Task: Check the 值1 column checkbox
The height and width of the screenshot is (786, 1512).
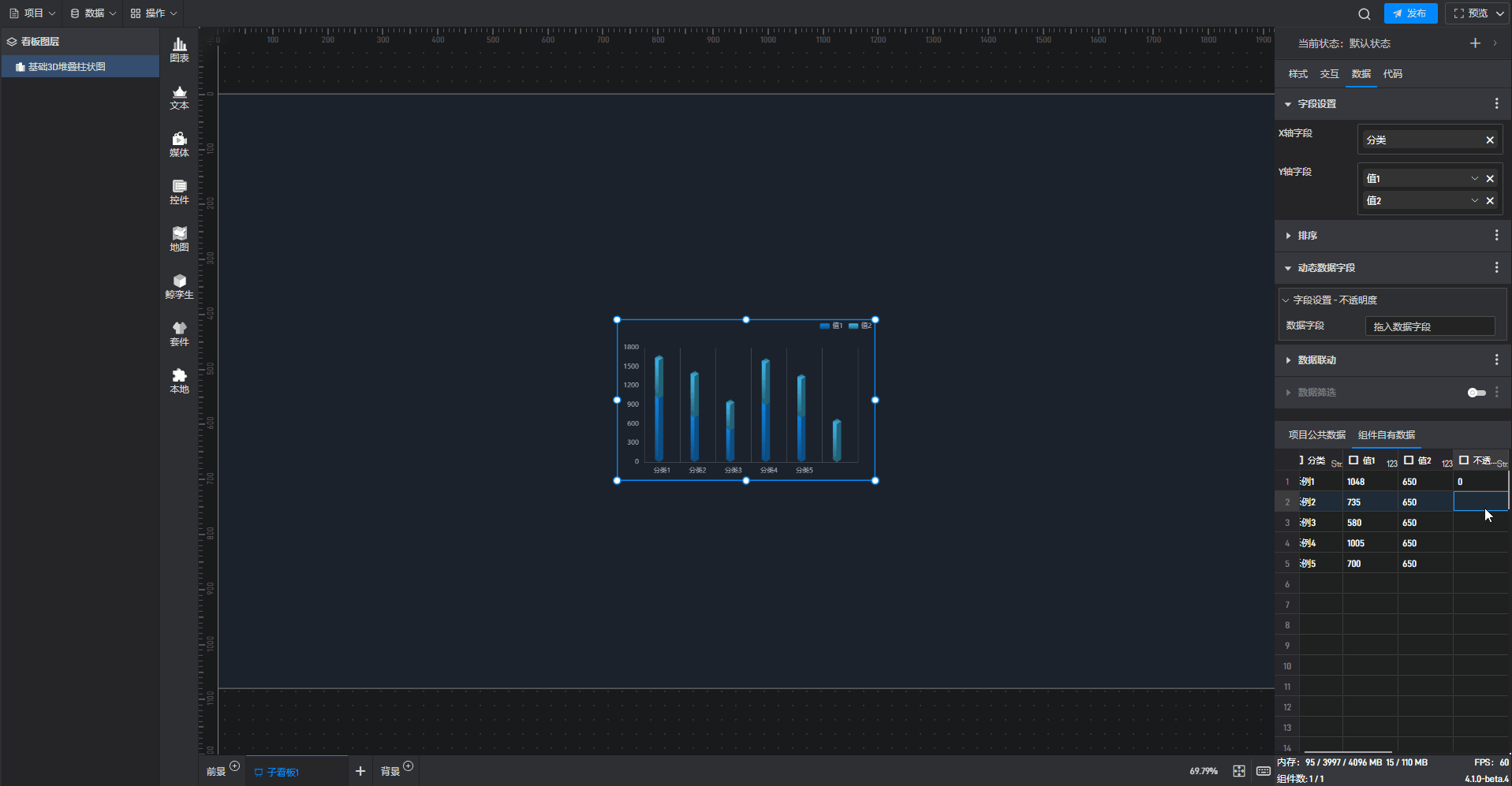Action: coord(1353,460)
